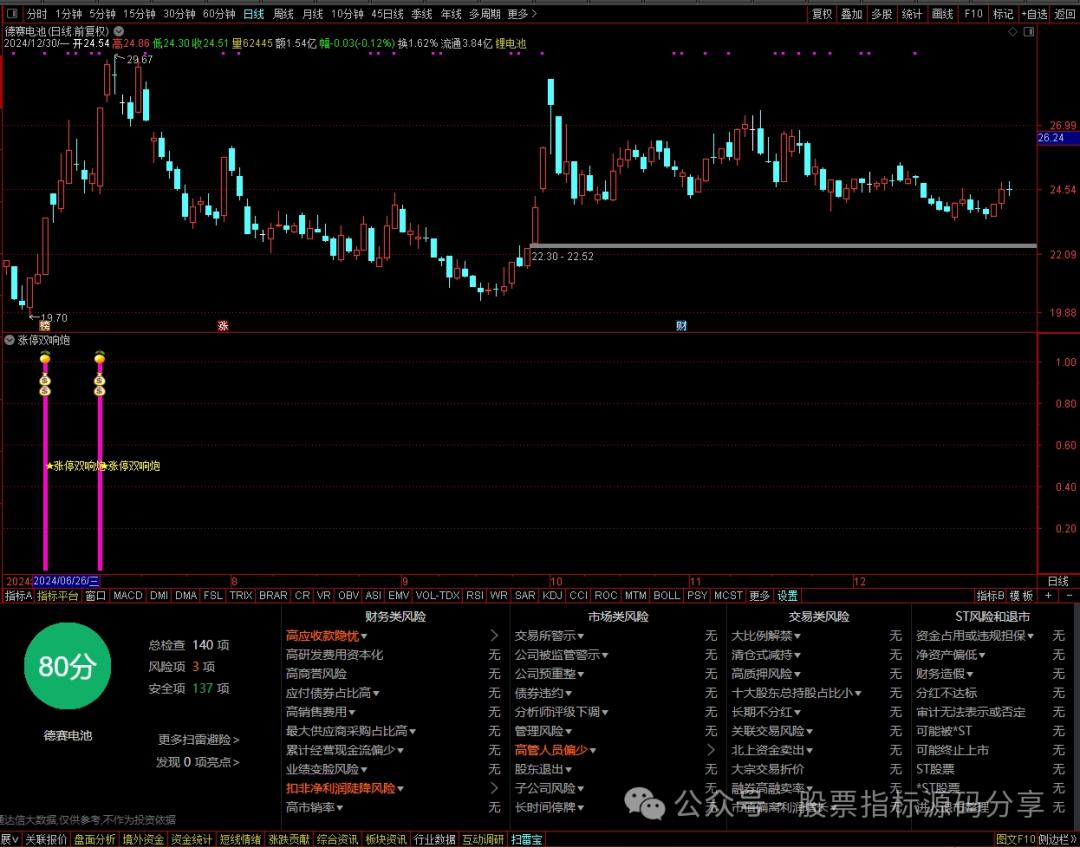Click the plus zoom-in button

[1048, 595]
